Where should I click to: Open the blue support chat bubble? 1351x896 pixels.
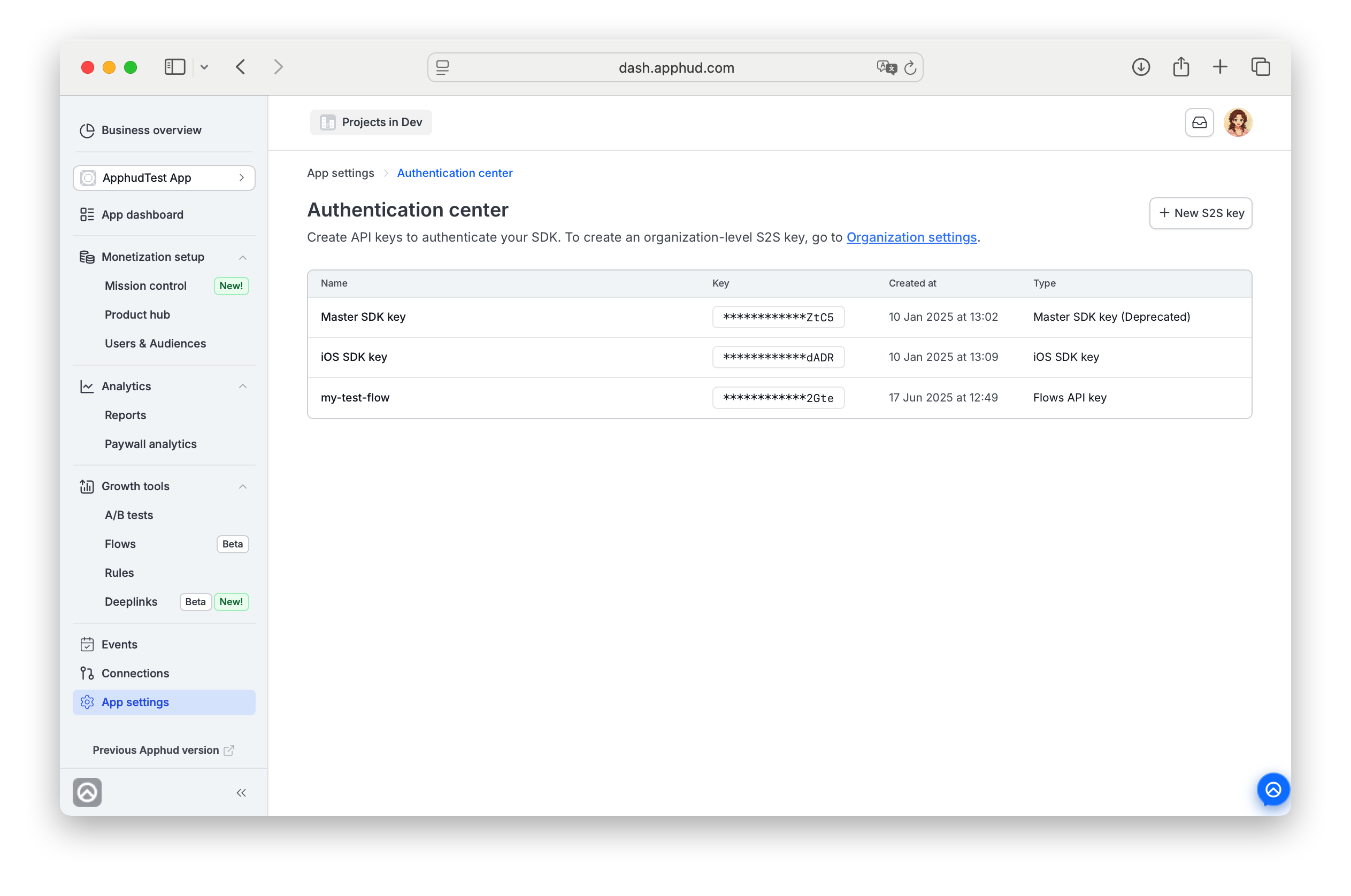[1273, 790]
